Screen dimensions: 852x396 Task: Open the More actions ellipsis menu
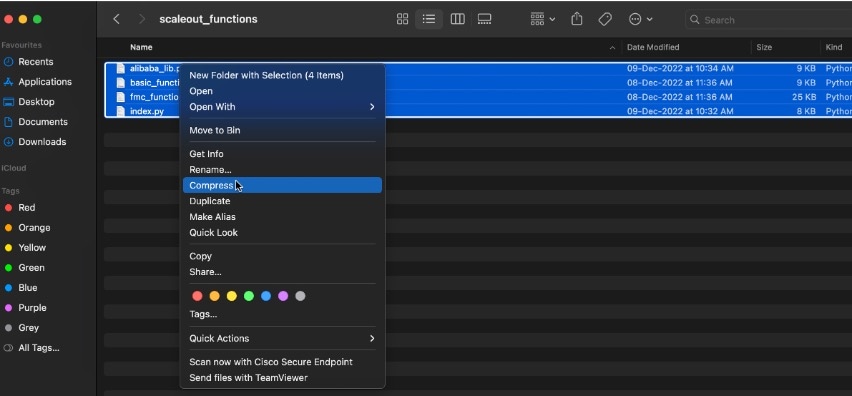point(640,20)
